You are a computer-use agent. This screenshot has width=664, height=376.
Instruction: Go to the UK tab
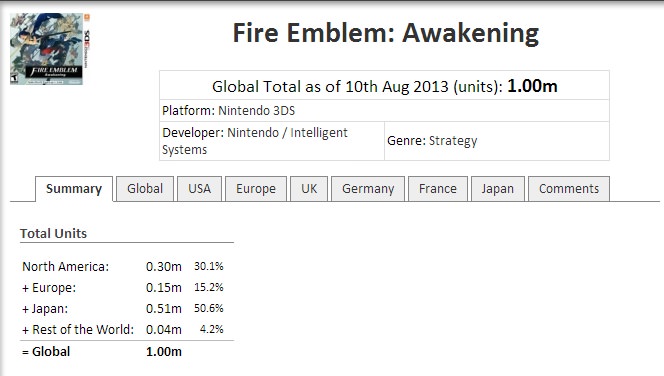309,189
